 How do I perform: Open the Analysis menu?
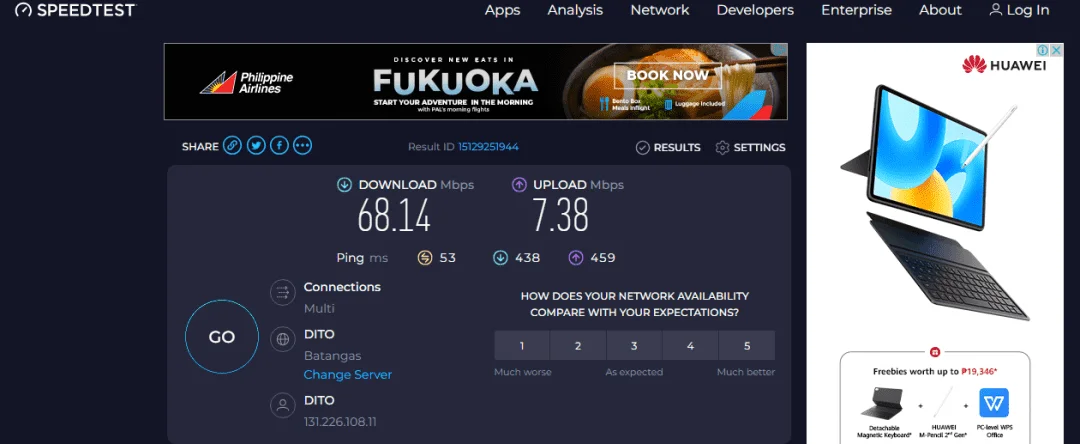click(575, 10)
